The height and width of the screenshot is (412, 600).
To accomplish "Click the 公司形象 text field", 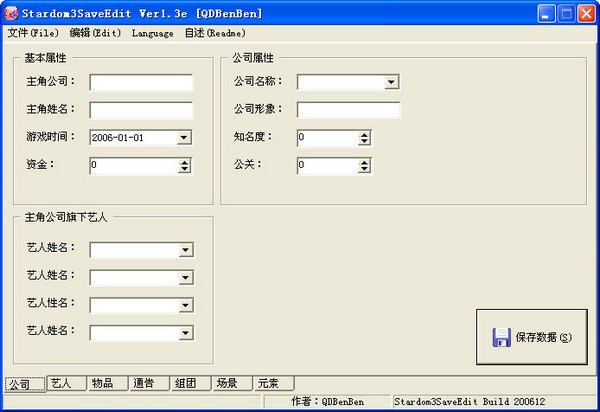I will coord(349,110).
